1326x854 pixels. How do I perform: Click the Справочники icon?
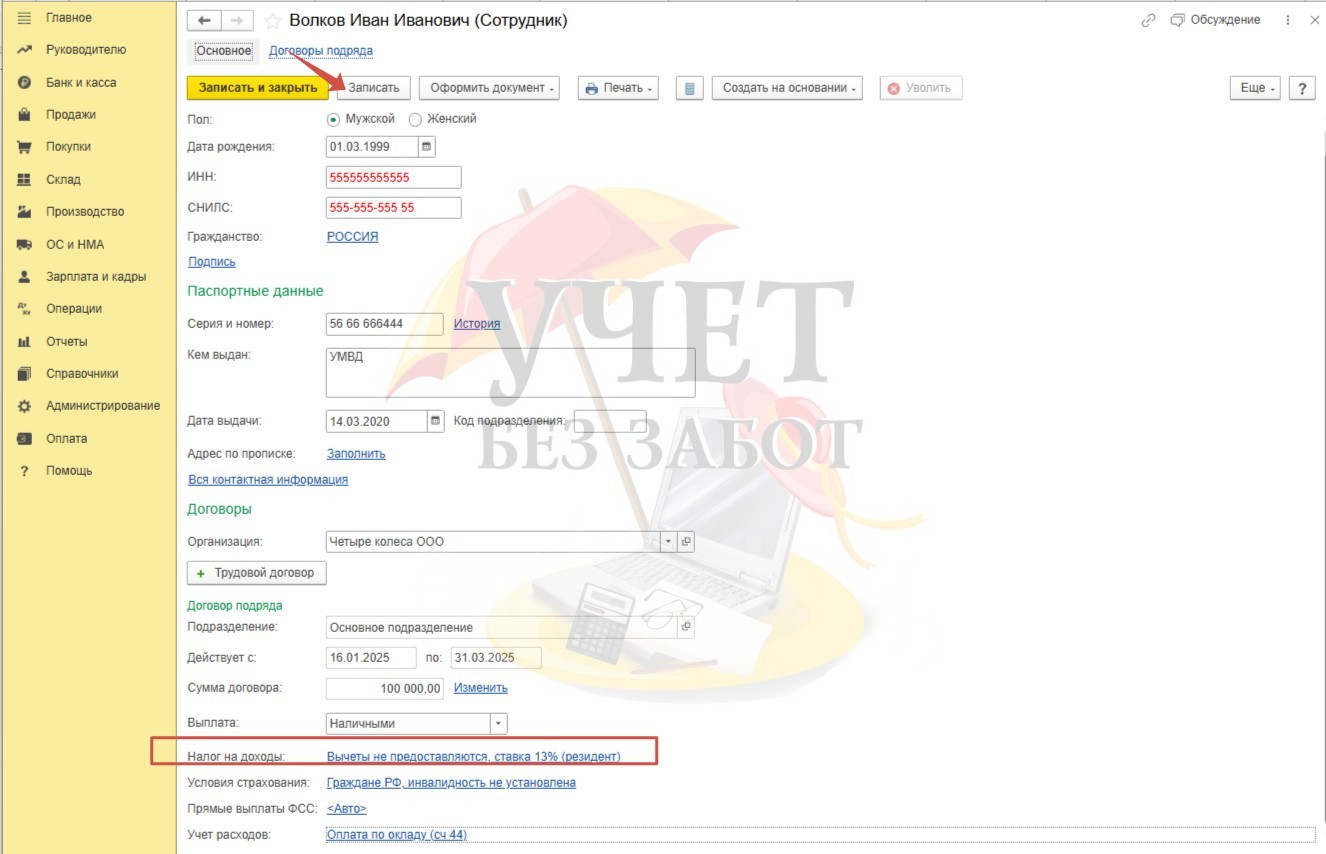(24, 374)
